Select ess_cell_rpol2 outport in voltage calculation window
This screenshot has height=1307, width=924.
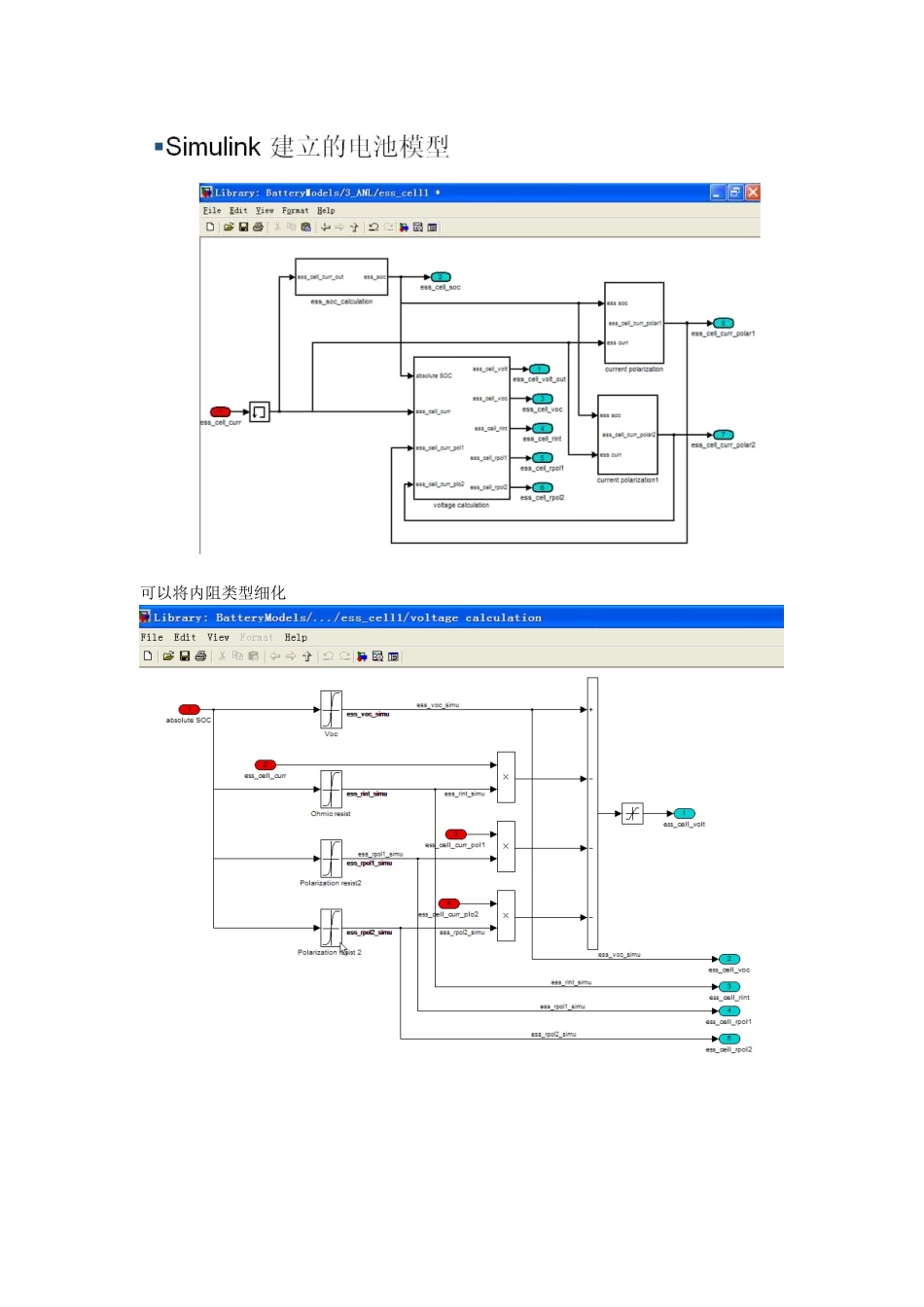tap(729, 1040)
